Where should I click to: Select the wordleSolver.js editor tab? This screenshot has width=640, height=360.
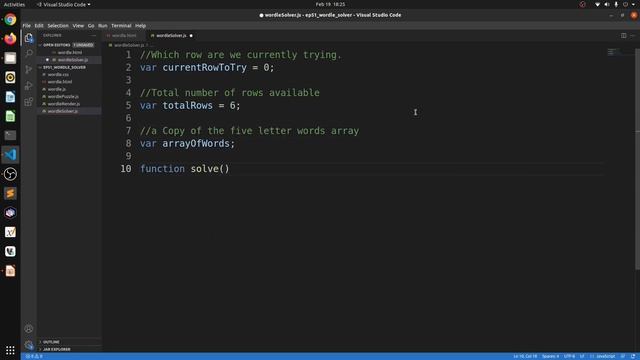pyautogui.click(x=171, y=36)
